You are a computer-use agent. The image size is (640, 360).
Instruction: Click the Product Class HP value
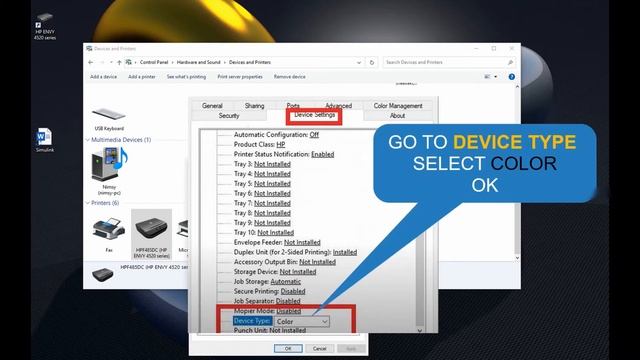[280, 144]
